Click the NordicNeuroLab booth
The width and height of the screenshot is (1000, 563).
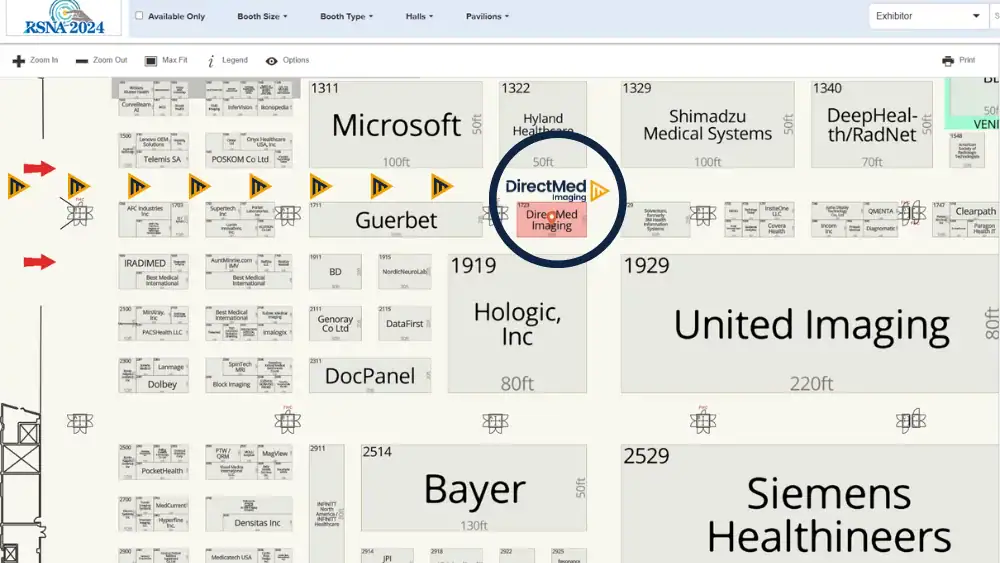pos(404,272)
